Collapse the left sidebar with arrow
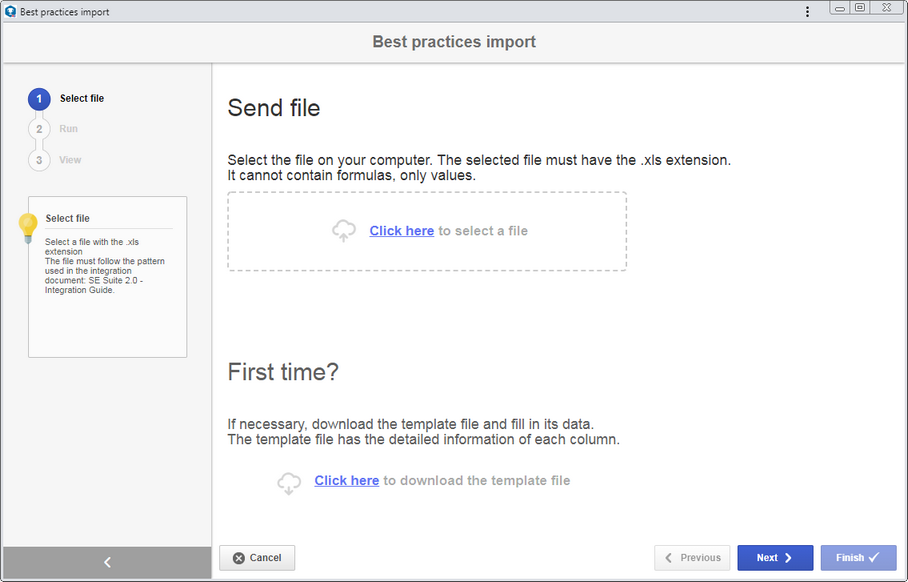 [107, 562]
